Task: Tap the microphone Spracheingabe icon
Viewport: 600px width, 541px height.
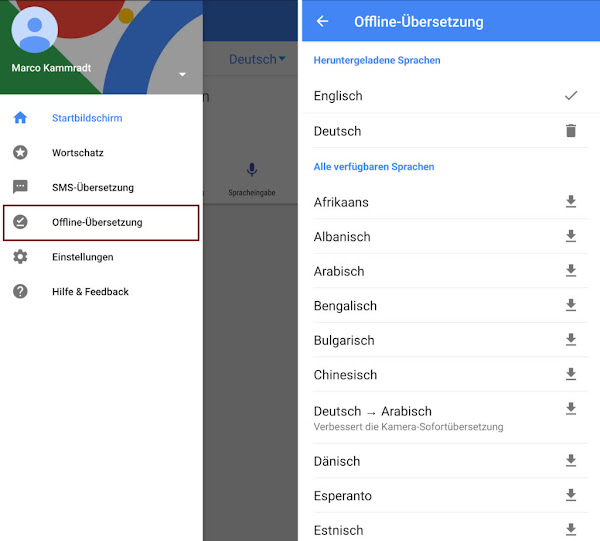Action: point(251,169)
